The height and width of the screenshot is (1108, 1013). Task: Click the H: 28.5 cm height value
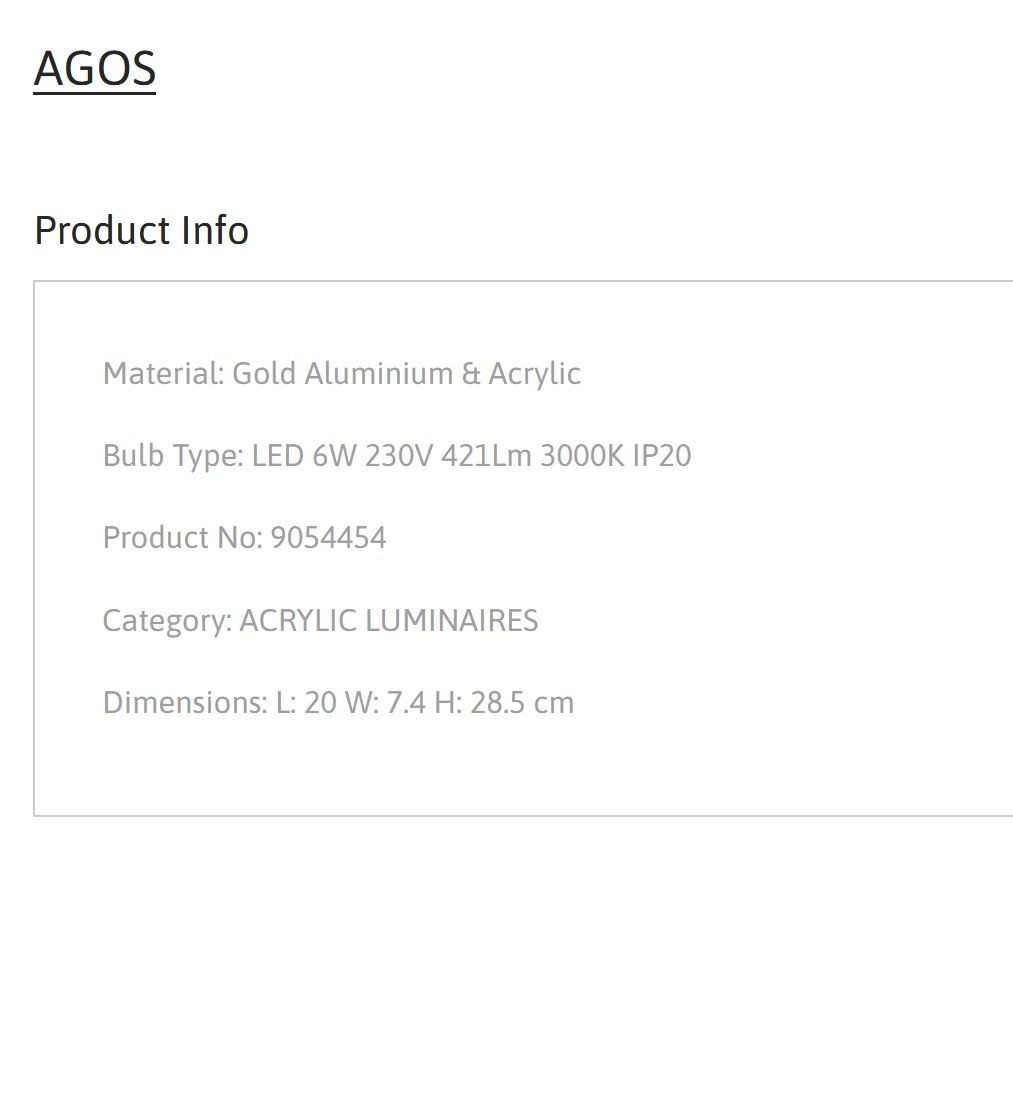504,702
